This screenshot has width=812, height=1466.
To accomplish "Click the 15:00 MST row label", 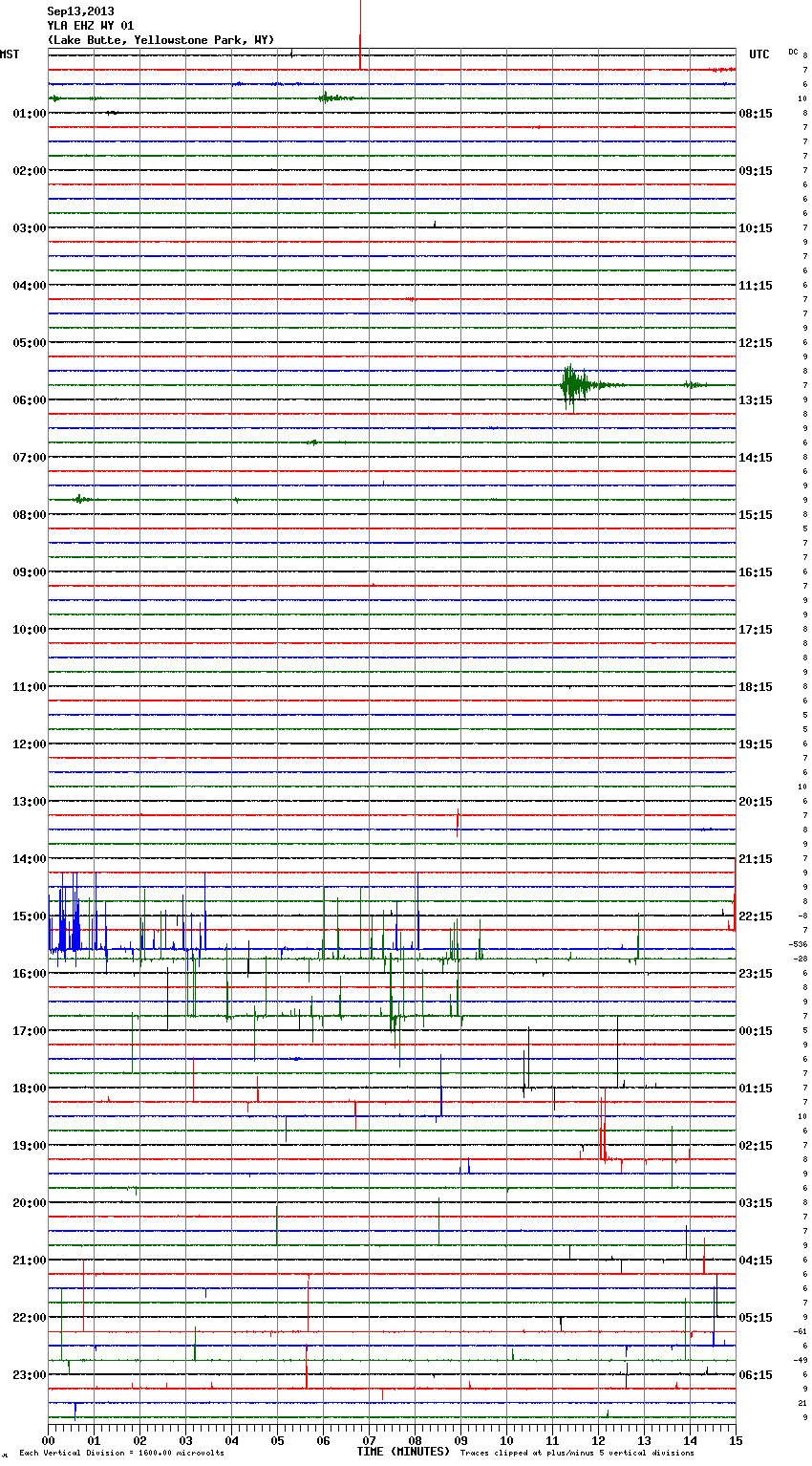I will pyautogui.click(x=30, y=916).
